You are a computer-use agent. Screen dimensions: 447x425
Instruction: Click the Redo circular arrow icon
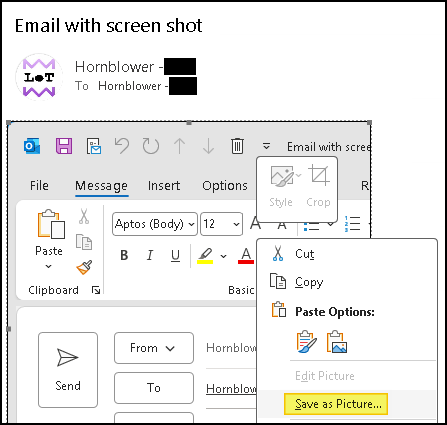click(x=151, y=146)
